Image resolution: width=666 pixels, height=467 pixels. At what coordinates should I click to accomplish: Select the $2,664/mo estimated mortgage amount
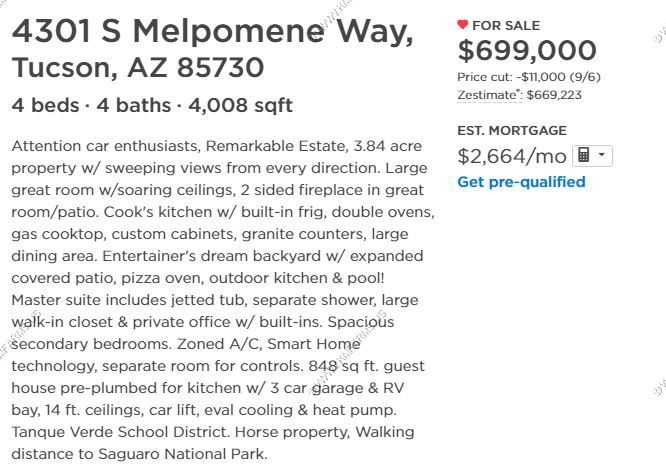[512, 156]
